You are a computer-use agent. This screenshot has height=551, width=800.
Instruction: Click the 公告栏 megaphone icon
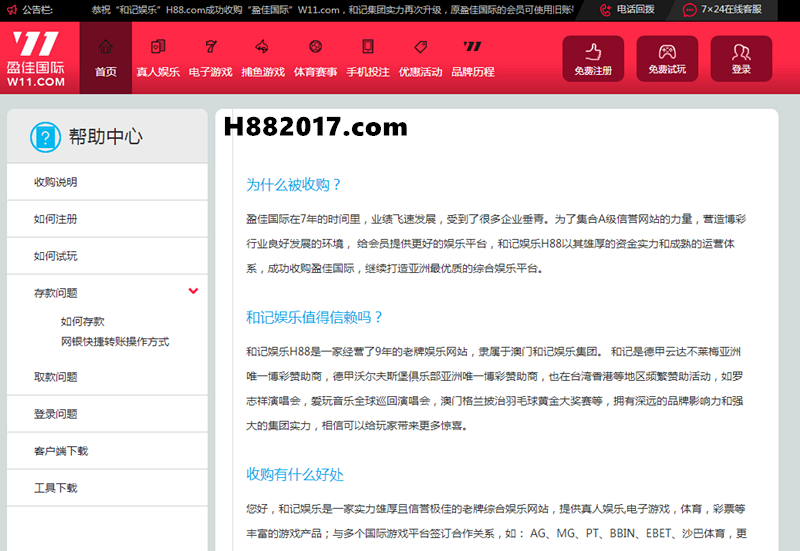[x=12, y=10]
